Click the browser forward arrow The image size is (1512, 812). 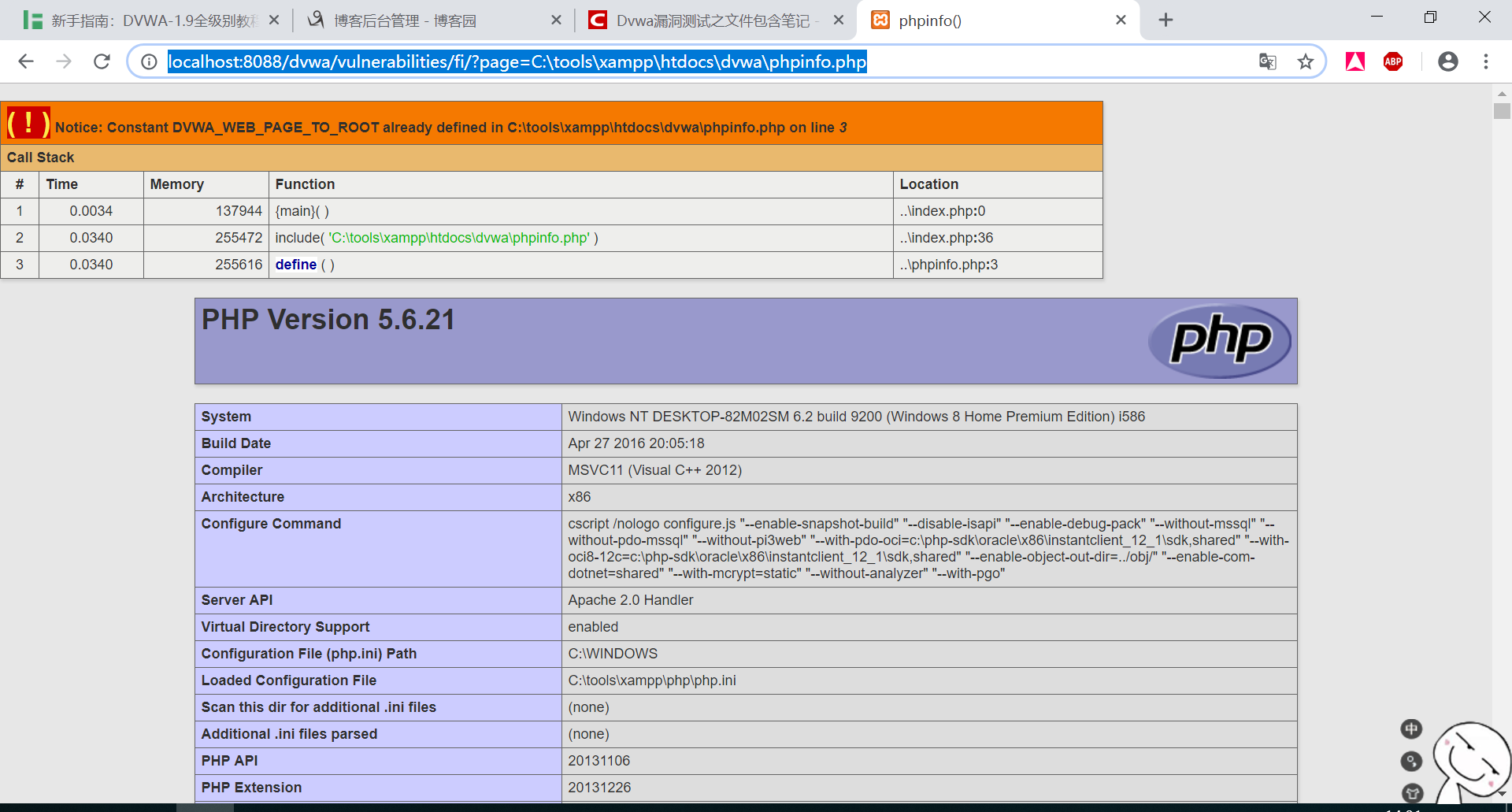(x=64, y=61)
